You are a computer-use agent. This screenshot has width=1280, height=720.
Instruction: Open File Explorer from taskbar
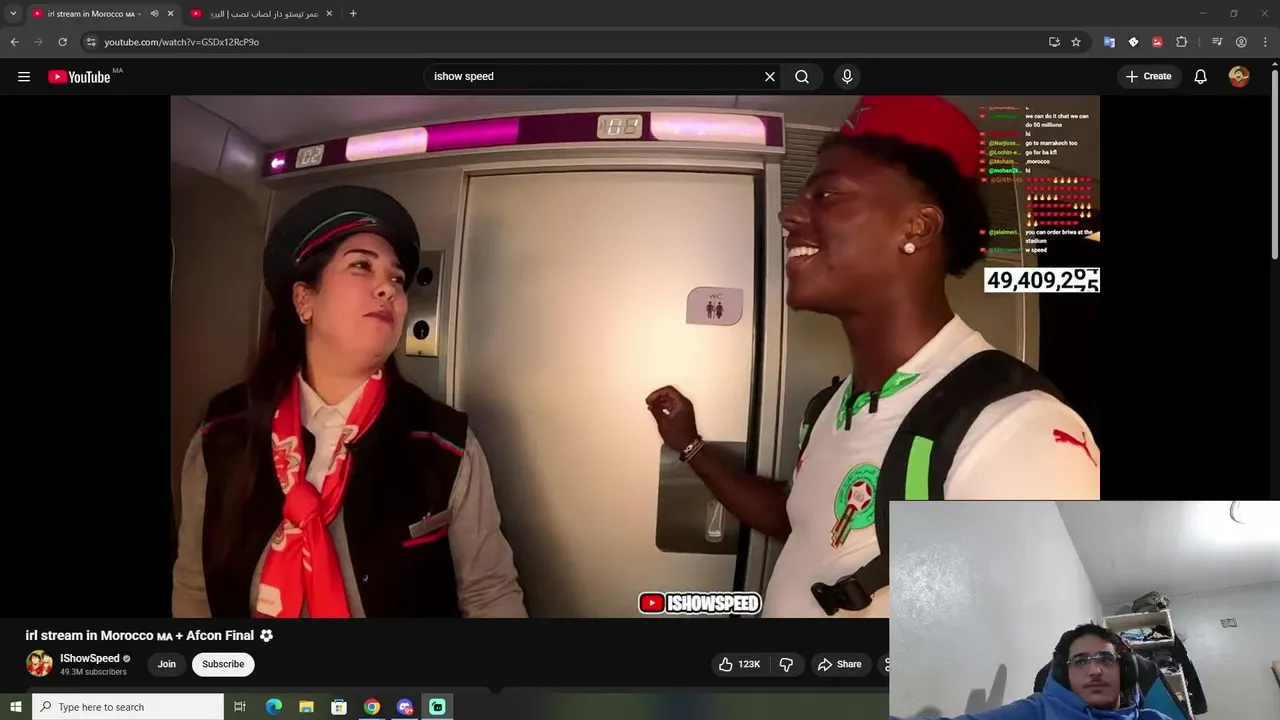point(306,707)
